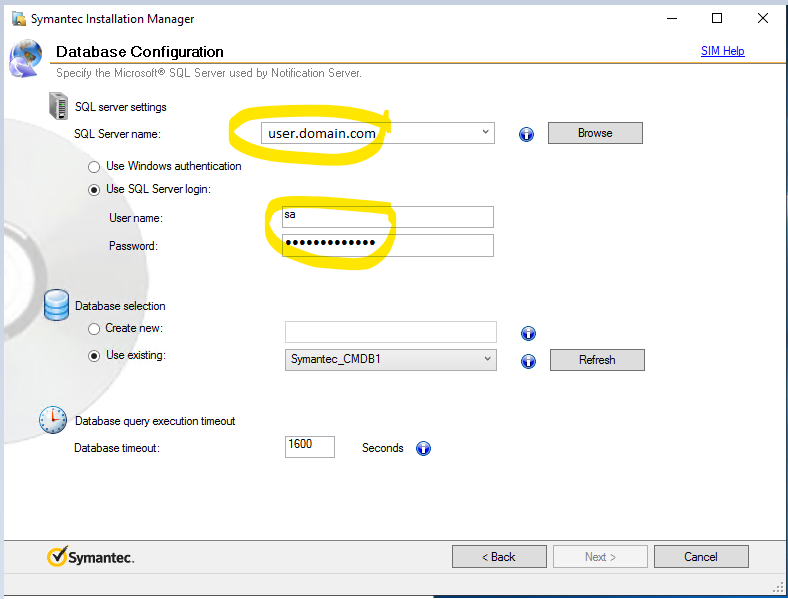The height and width of the screenshot is (599, 788).
Task: Click into the Password field
Action: 388,245
